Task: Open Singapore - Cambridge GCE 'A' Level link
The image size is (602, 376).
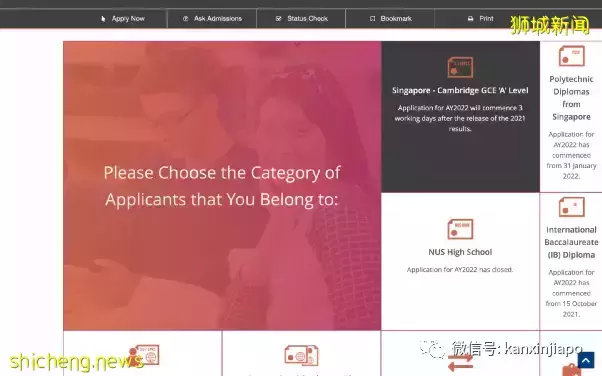Action: tap(460, 90)
